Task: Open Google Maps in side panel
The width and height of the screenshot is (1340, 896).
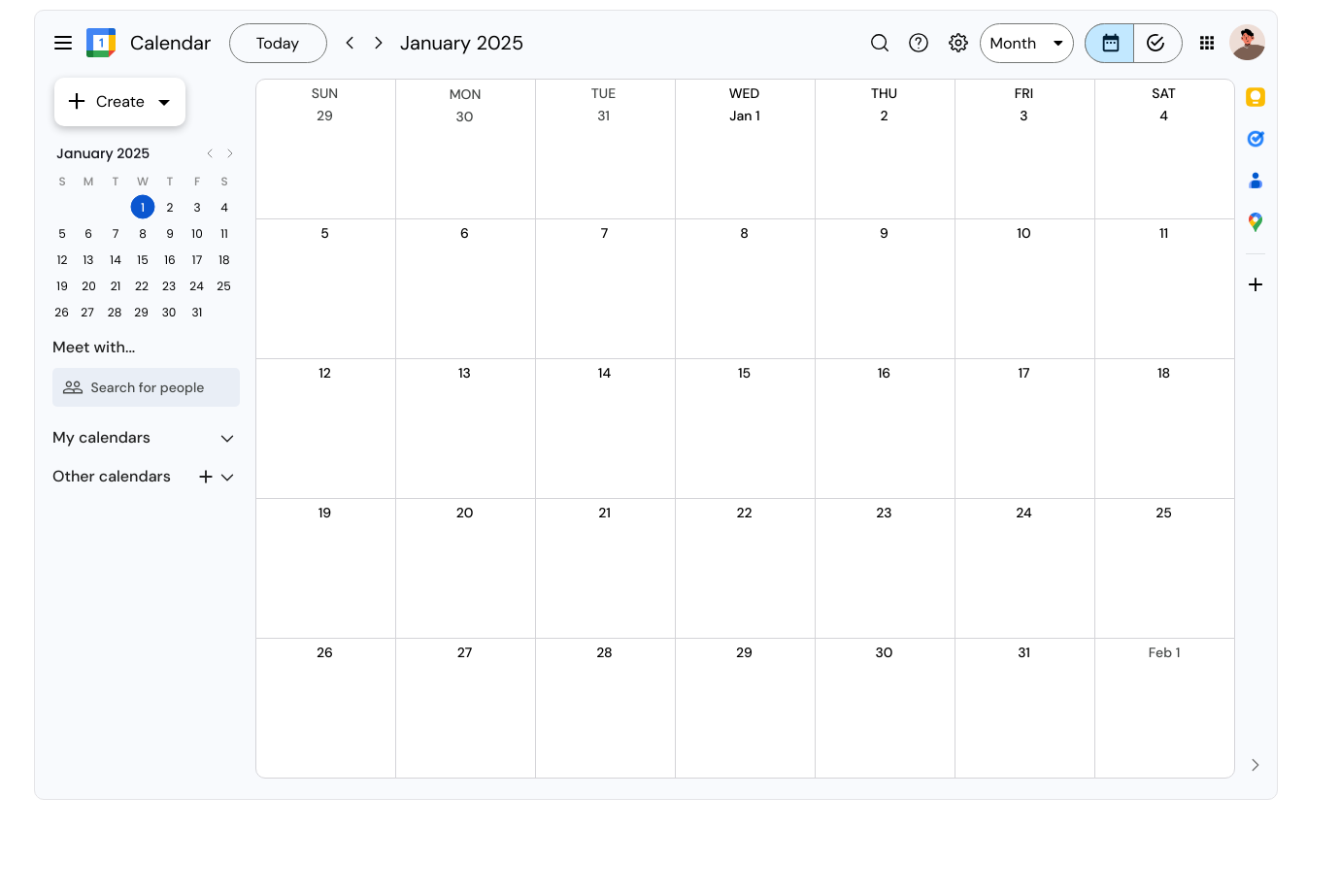Action: click(1256, 222)
